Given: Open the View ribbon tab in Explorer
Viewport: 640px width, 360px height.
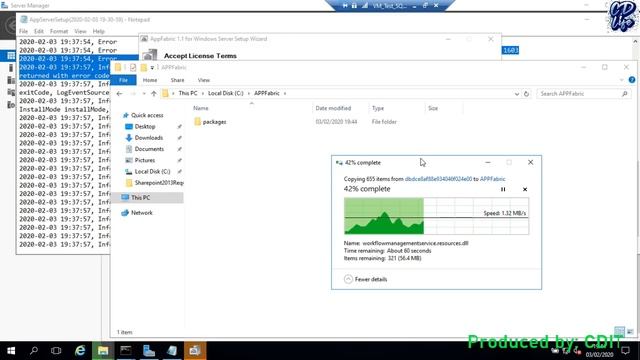Looking at the screenshot, I should (x=204, y=80).
